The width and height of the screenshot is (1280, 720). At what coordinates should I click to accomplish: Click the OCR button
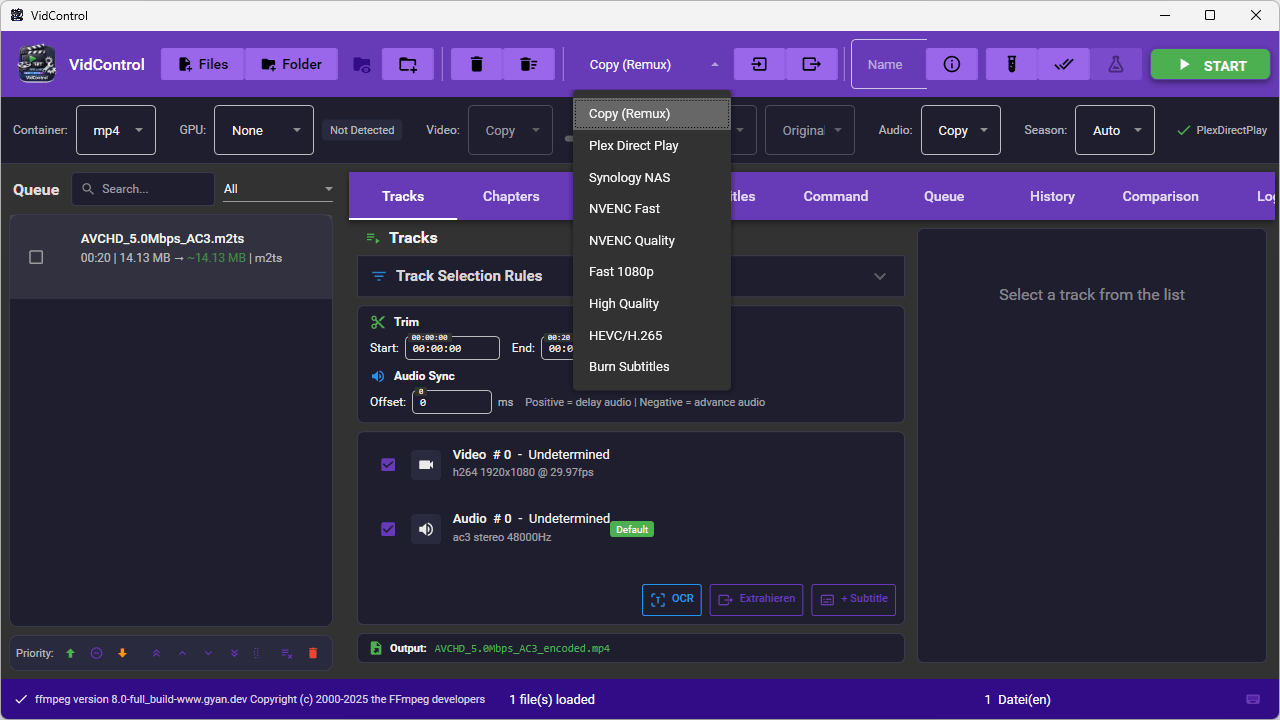tap(672, 599)
